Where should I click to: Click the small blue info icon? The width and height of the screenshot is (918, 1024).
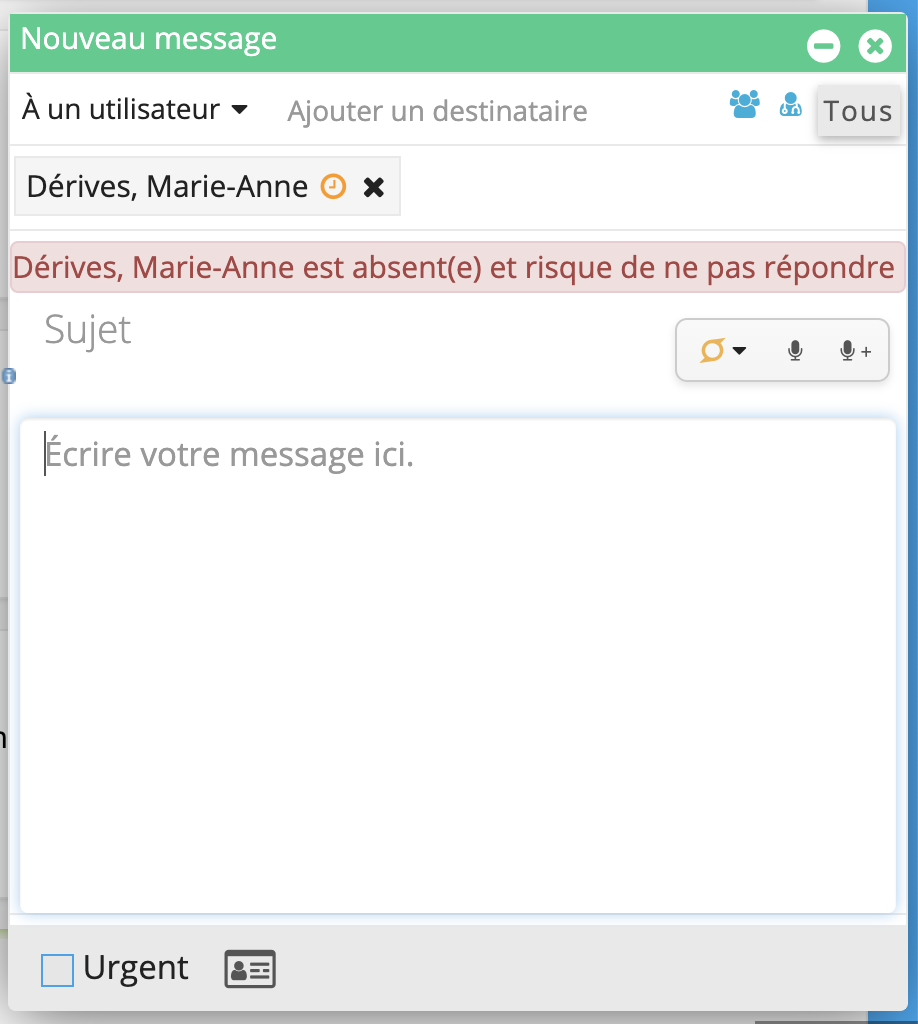9,376
